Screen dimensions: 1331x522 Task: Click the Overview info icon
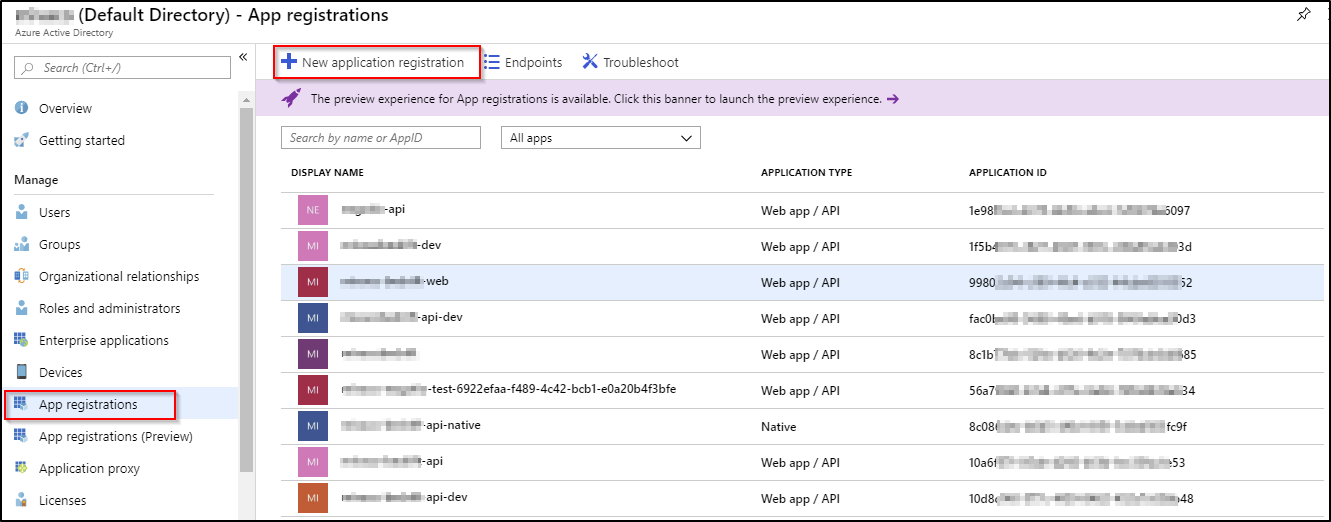point(21,108)
